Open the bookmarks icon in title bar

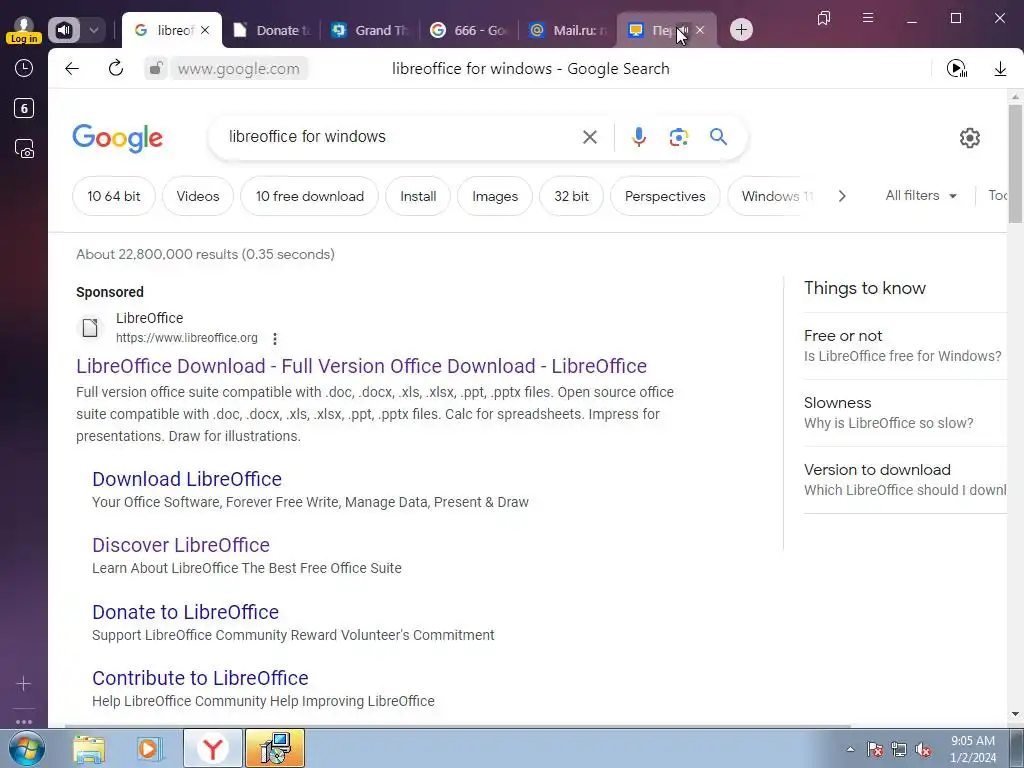pyautogui.click(x=824, y=18)
